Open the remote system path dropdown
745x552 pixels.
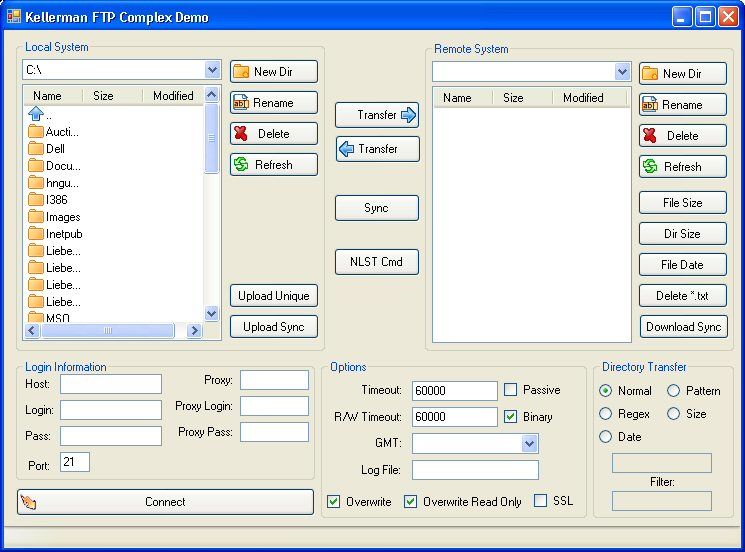[622, 72]
